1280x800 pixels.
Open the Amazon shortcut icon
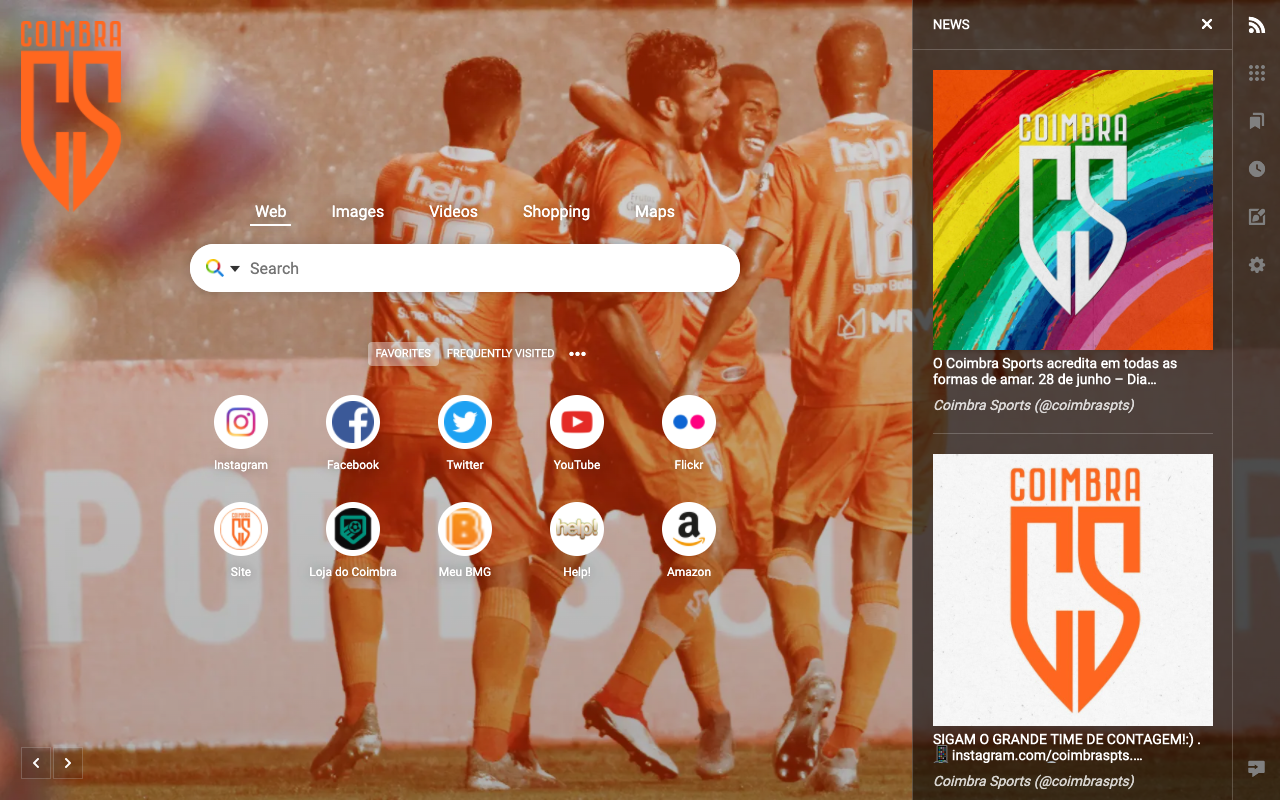tap(689, 529)
